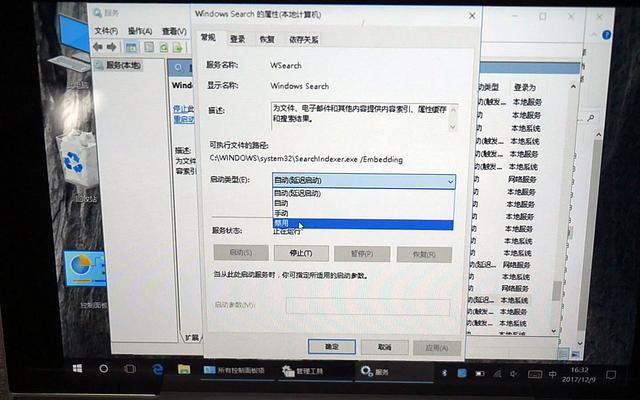This screenshot has width=640, height=400.
Task: Choose 手动 startup type option
Action: pos(363,213)
